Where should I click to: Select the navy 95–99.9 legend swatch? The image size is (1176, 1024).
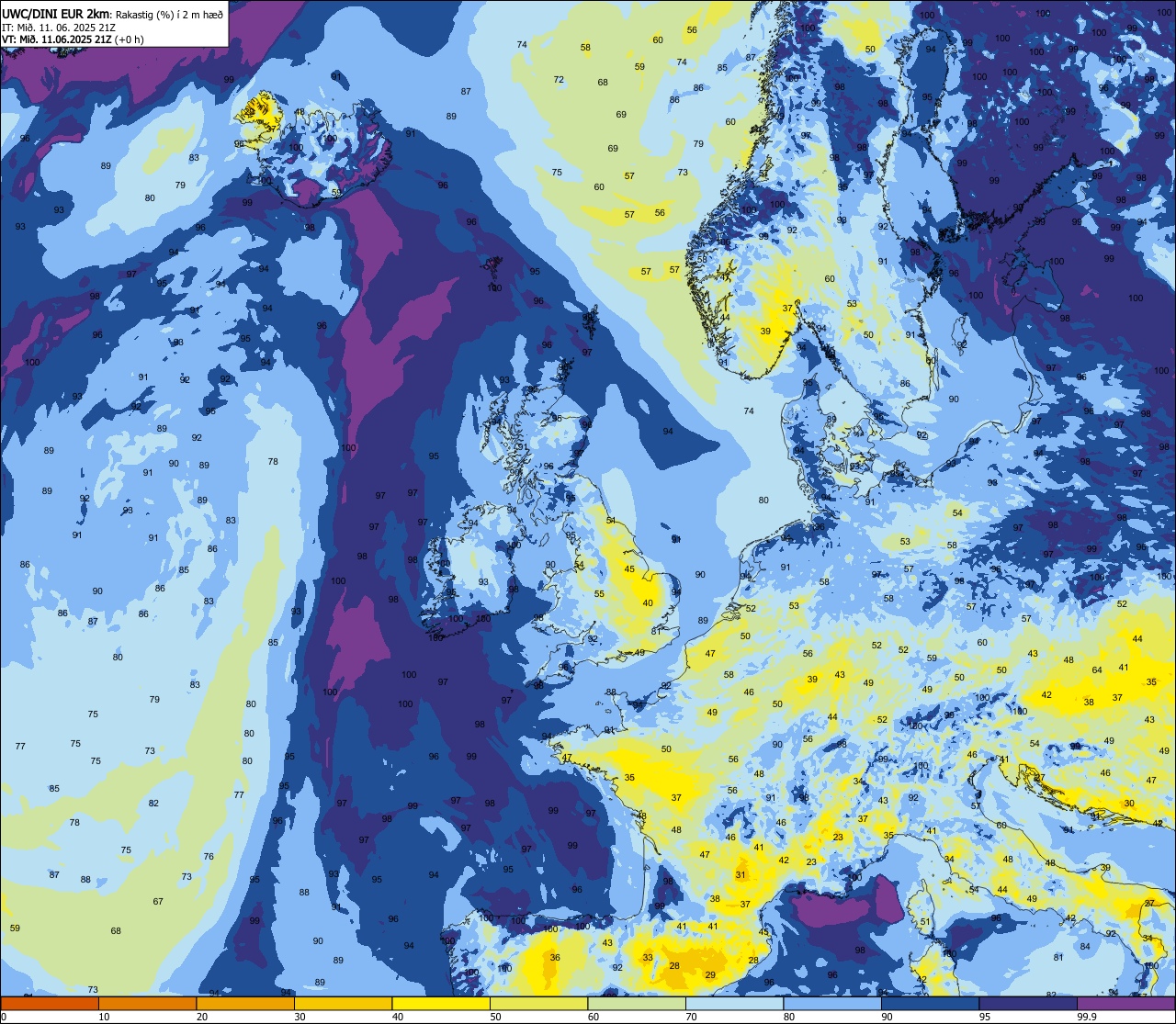coord(1028,1003)
